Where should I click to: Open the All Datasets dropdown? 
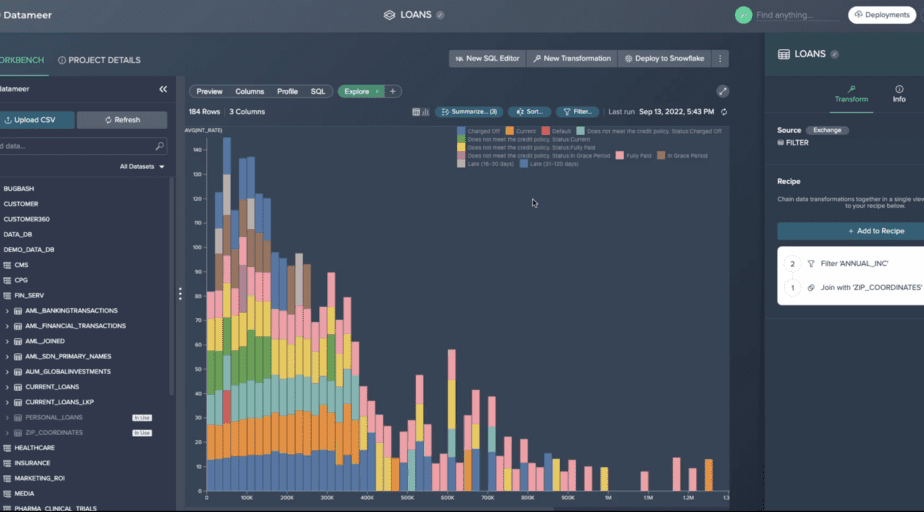click(142, 167)
